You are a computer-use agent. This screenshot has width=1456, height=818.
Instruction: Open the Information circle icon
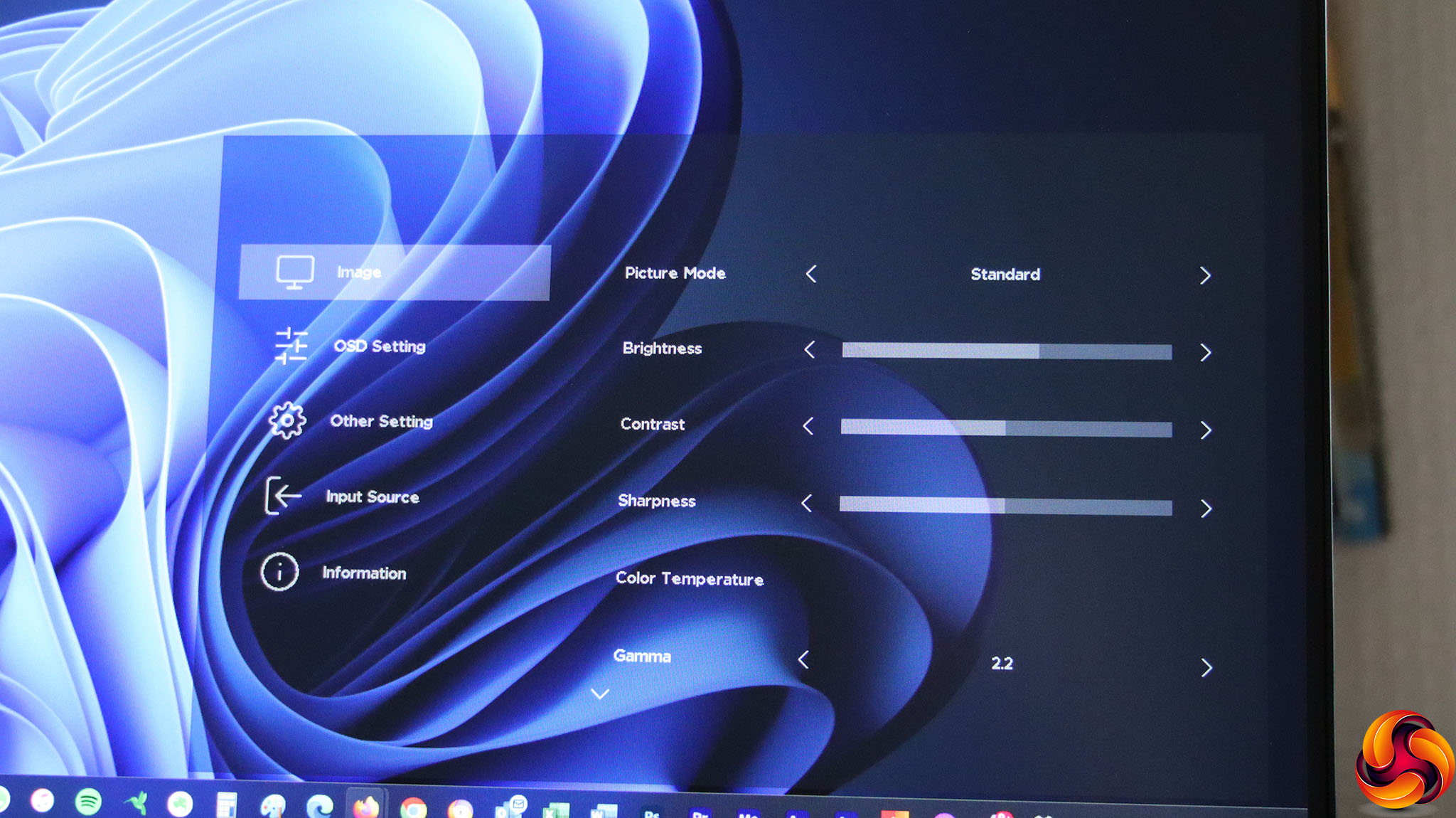click(279, 571)
